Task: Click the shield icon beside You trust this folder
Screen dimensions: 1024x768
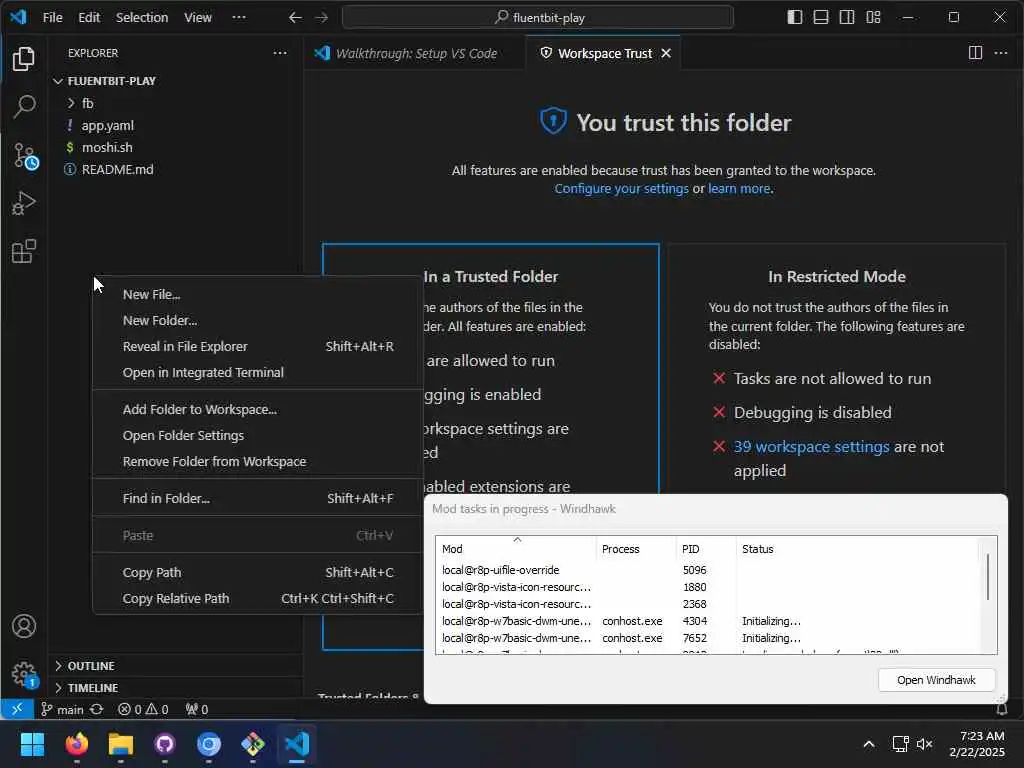Action: tap(553, 121)
